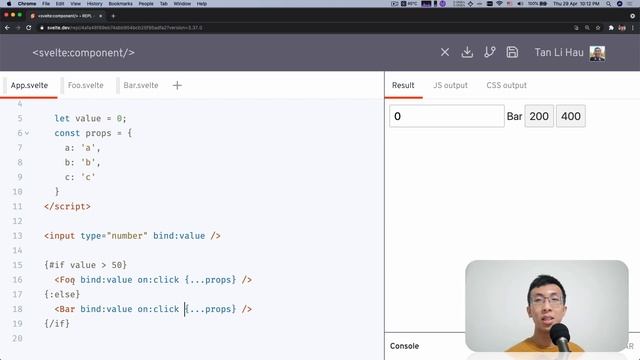Click battery status in menu bar

[538, 4]
